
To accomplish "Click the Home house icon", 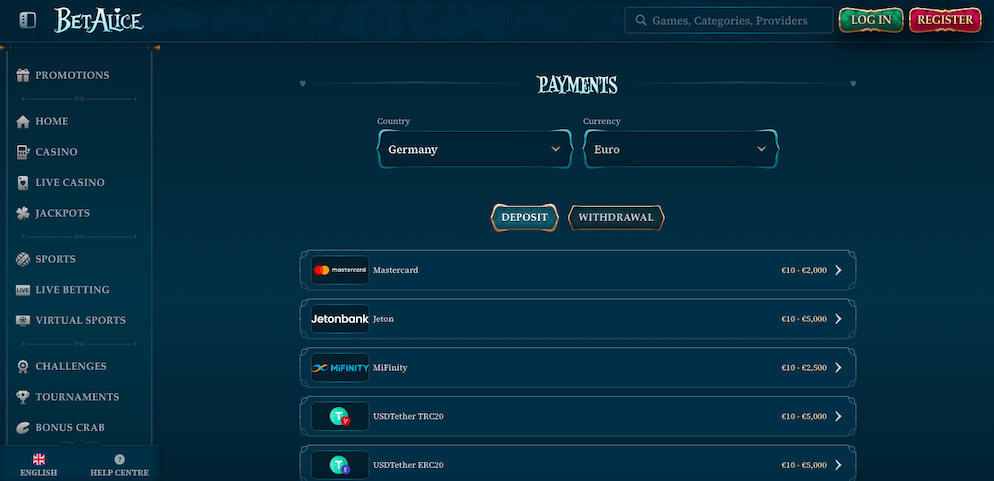I will [x=23, y=122].
